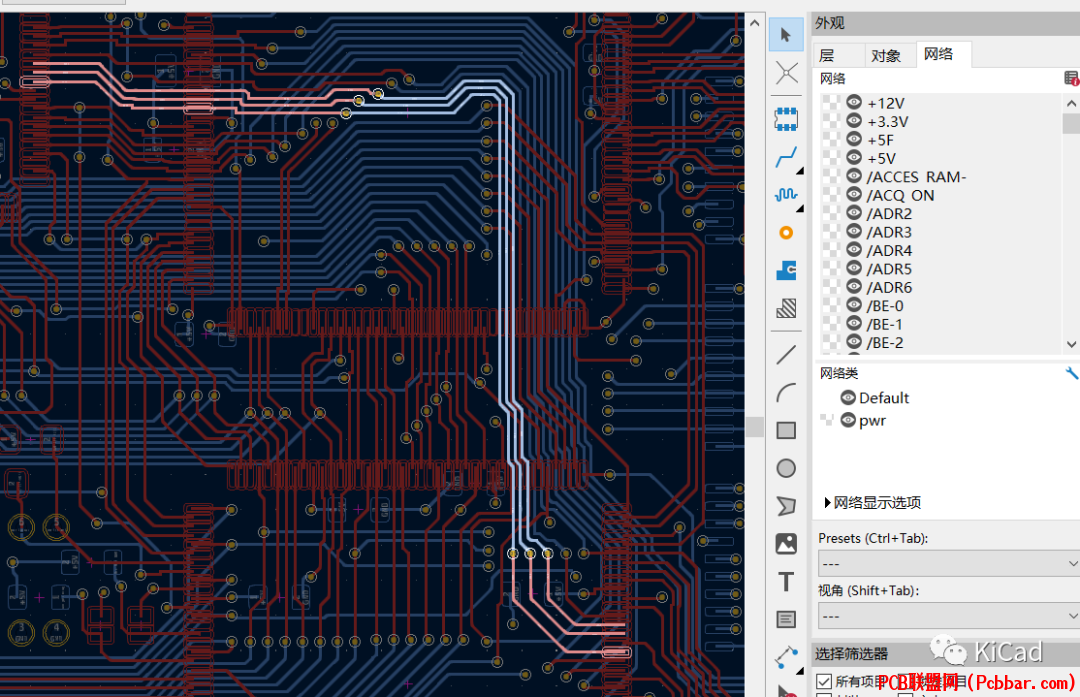This screenshot has height=697, width=1080.
Task: Select the hatched rule area tool
Action: coord(786,308)
